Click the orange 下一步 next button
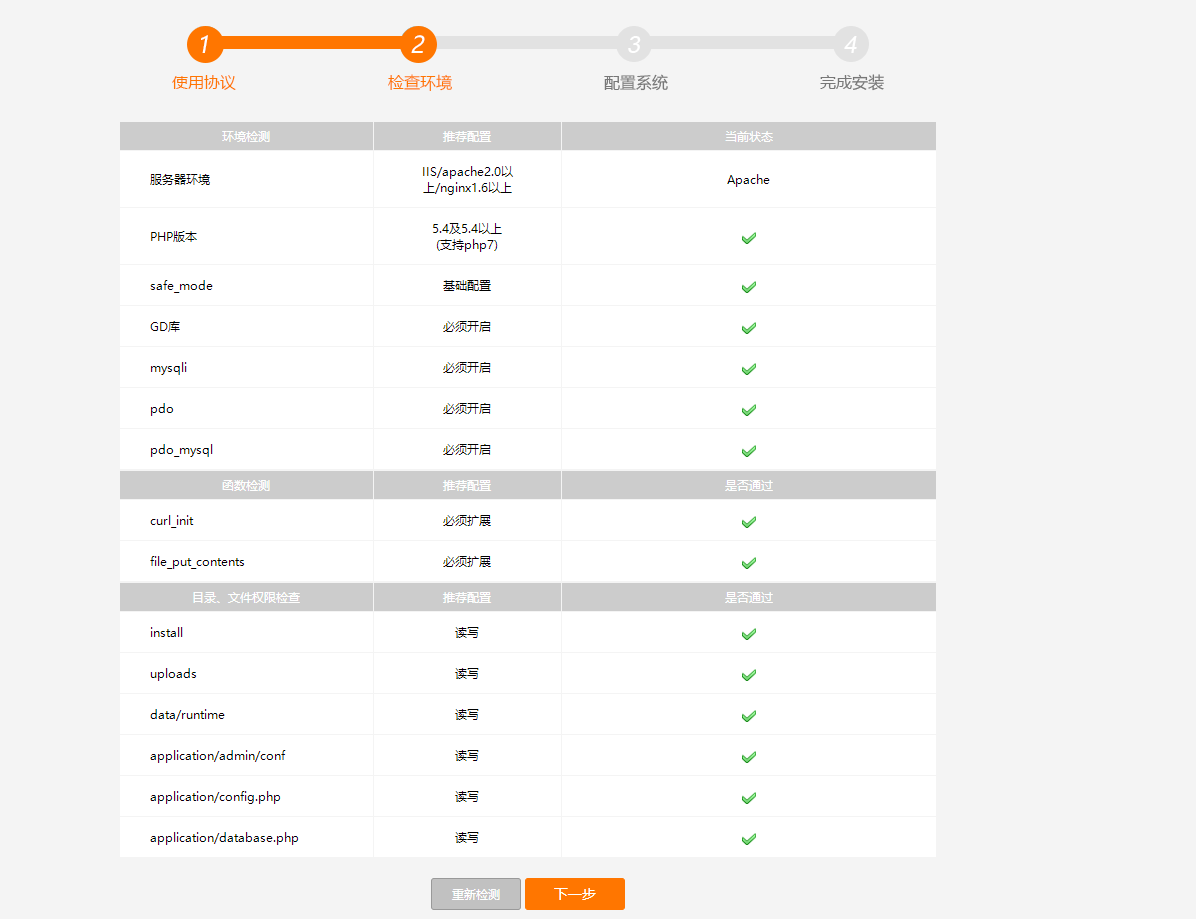1196x919 pixels. [575, 894]
